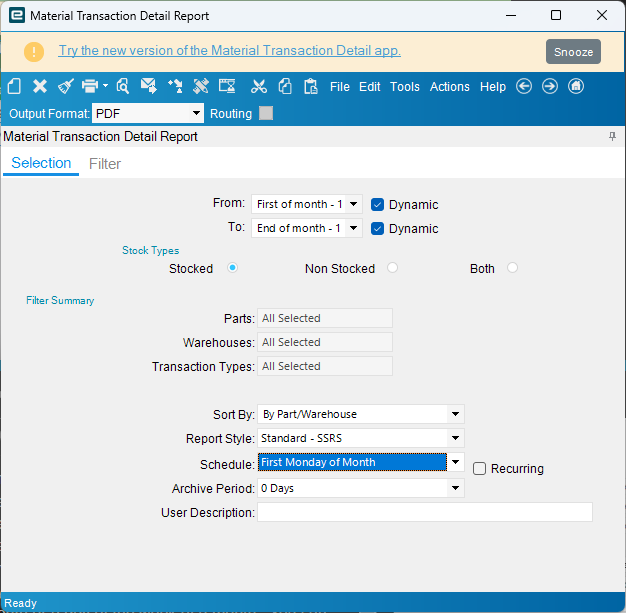
Task: Open the Tools menu
Action: tap(405, 87)
